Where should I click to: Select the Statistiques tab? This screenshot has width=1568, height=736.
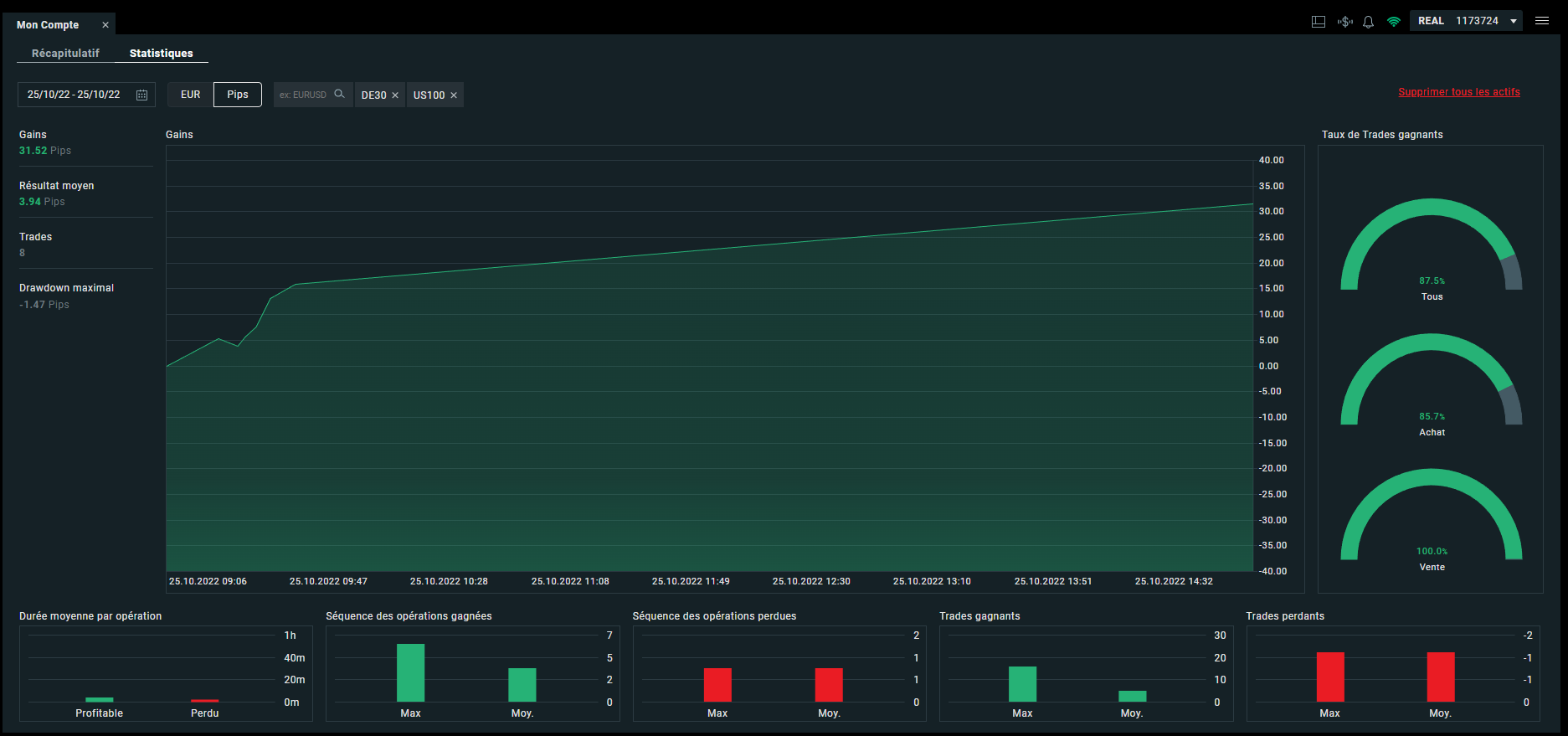[x=162, y=53]
